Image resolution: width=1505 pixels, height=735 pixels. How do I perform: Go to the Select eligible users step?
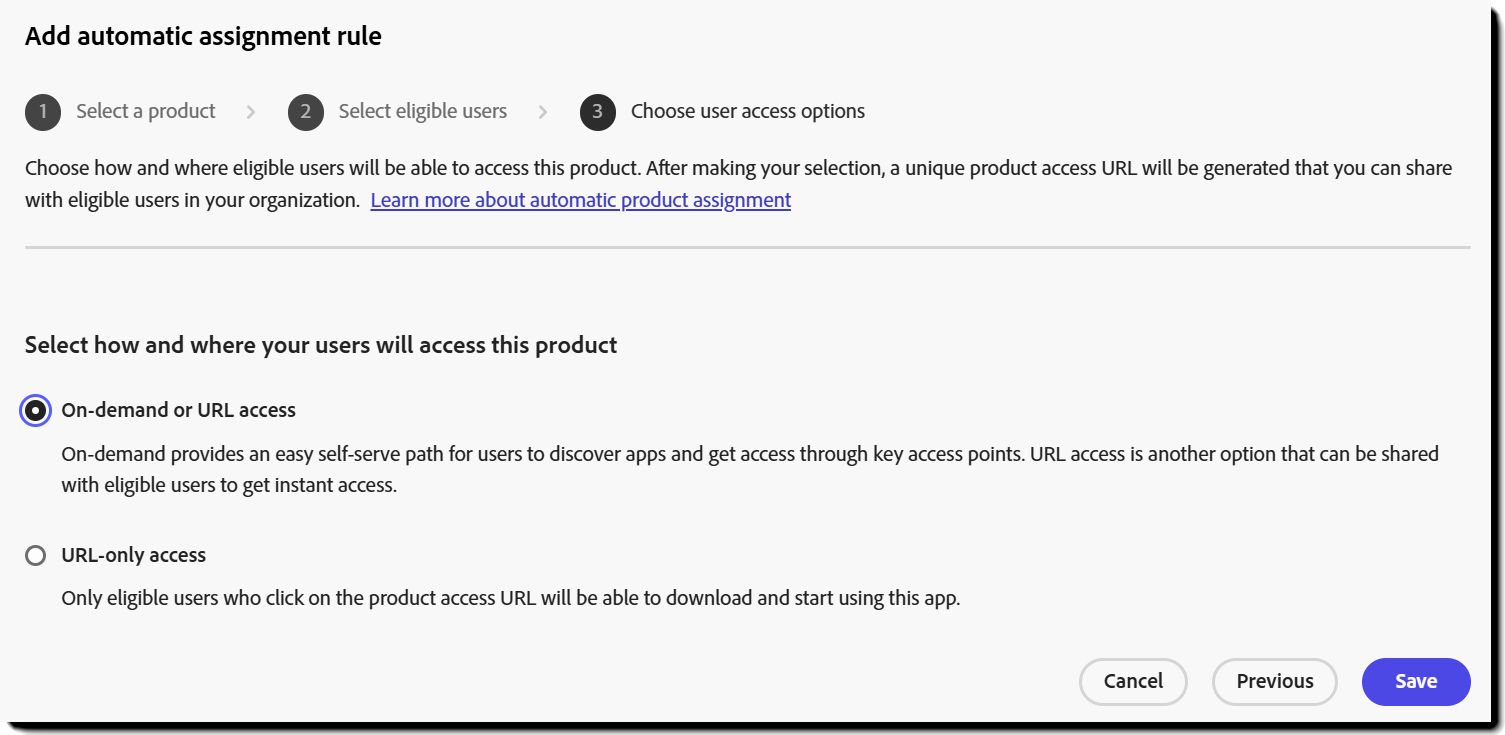click(422, 112)
